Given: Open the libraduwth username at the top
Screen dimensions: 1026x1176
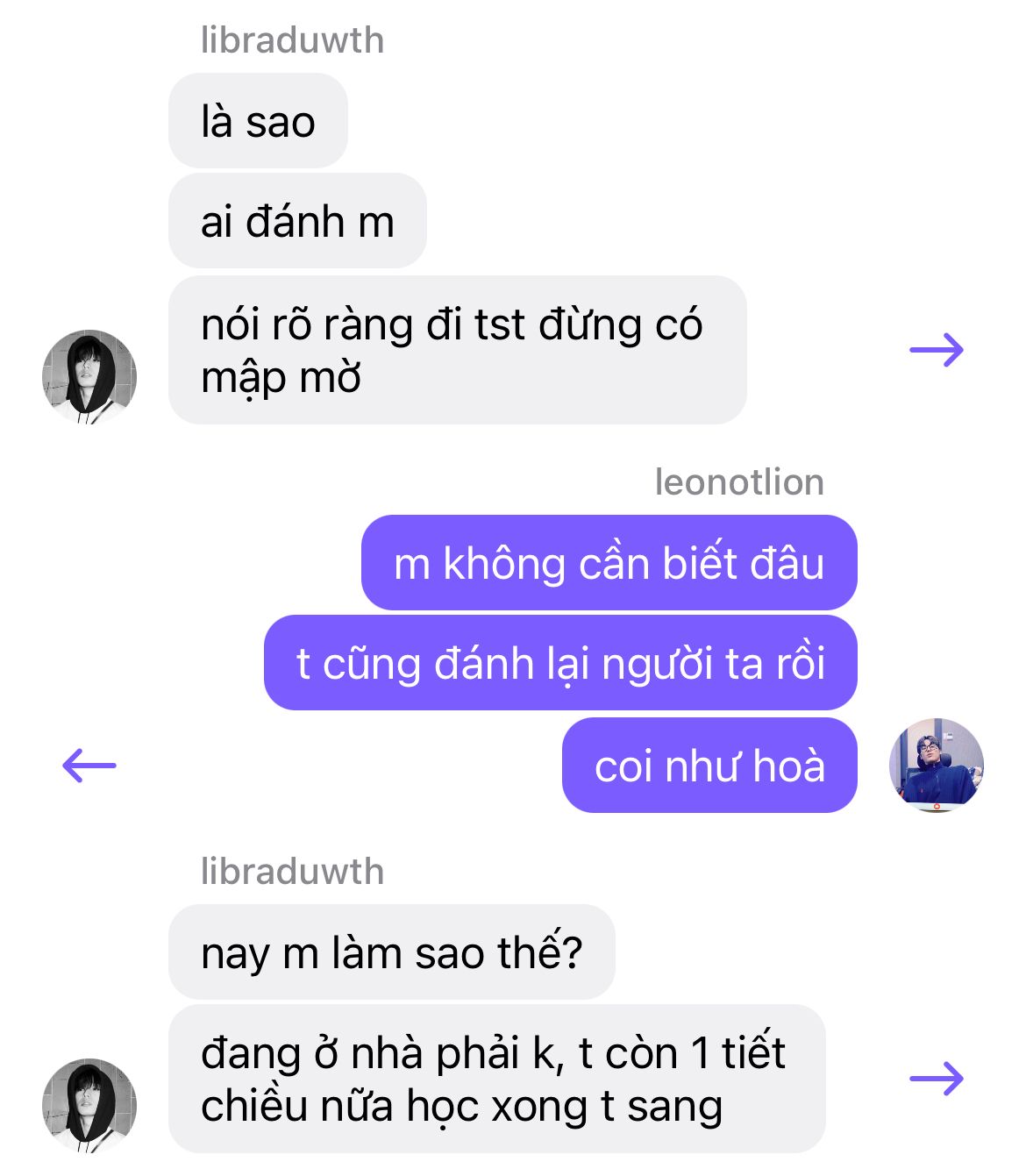Looking at the screenshot, I should [x=293, y=40].
